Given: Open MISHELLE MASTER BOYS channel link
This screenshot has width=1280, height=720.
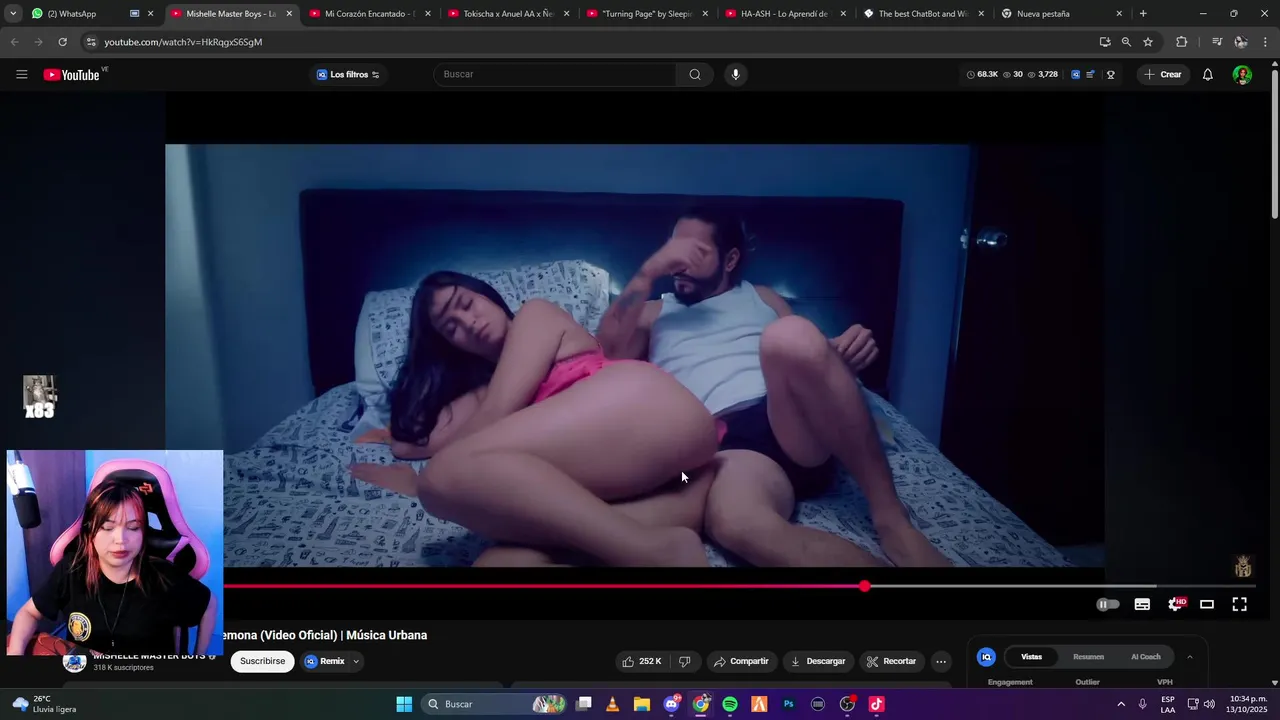Looking at the screenshot, I should tap(149, 656).
